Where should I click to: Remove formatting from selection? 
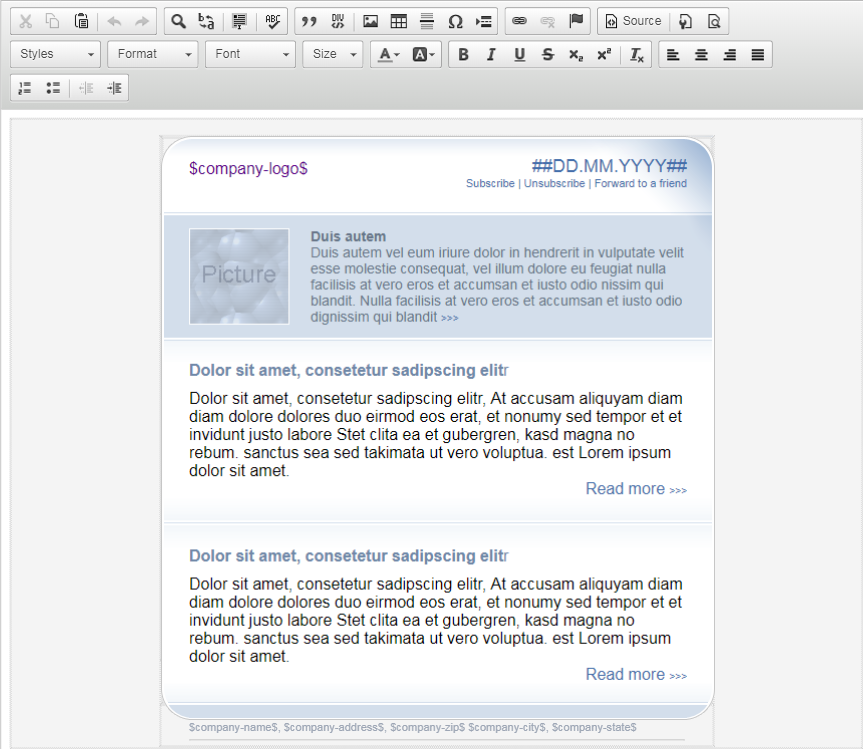click(x=637, y=54)
